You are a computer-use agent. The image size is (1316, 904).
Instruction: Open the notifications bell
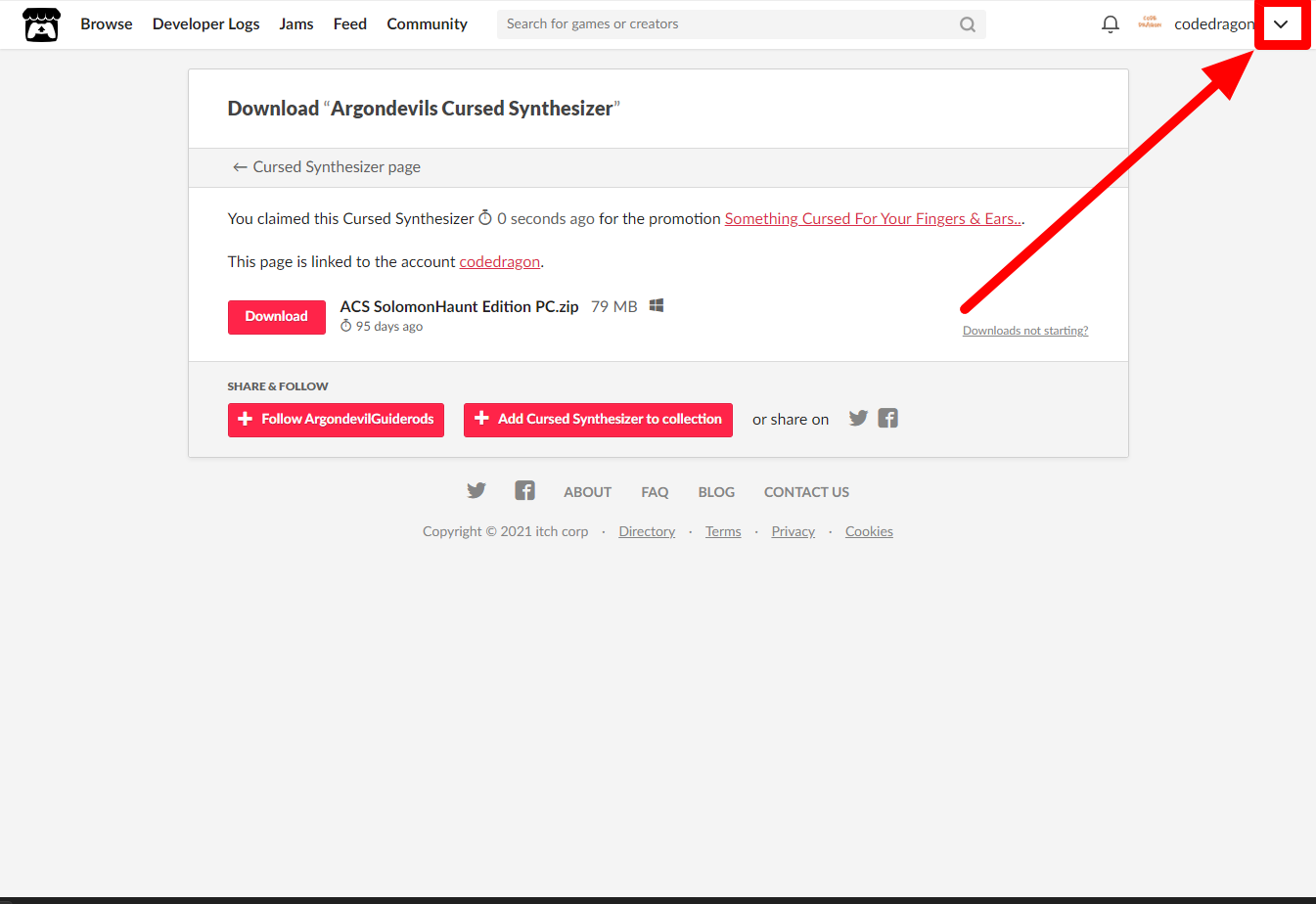(x=1110, y=24)
